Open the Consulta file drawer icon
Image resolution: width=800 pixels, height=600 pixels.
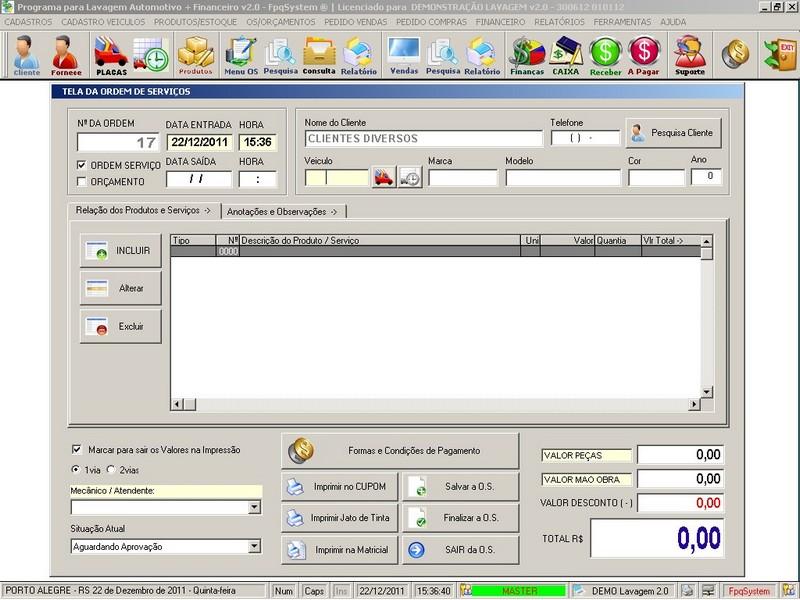pyautogui.click(x=319, y=55)
